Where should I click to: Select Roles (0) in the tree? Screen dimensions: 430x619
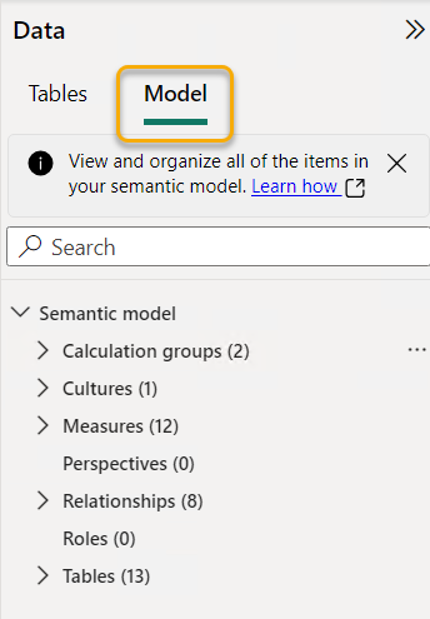coord(99,538)
